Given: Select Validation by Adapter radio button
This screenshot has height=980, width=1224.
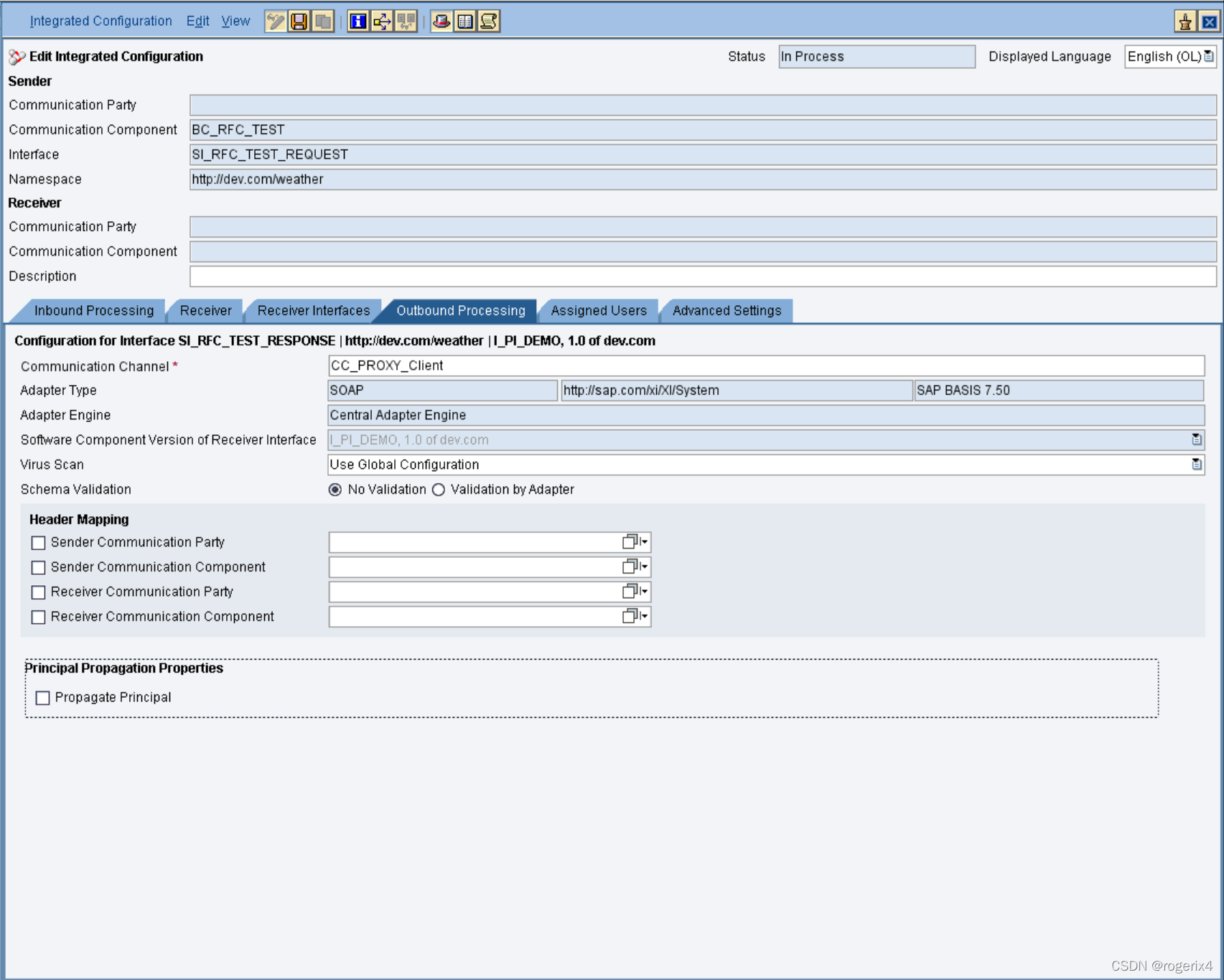Looking at the screenshot, I should [x=439, y=490].
